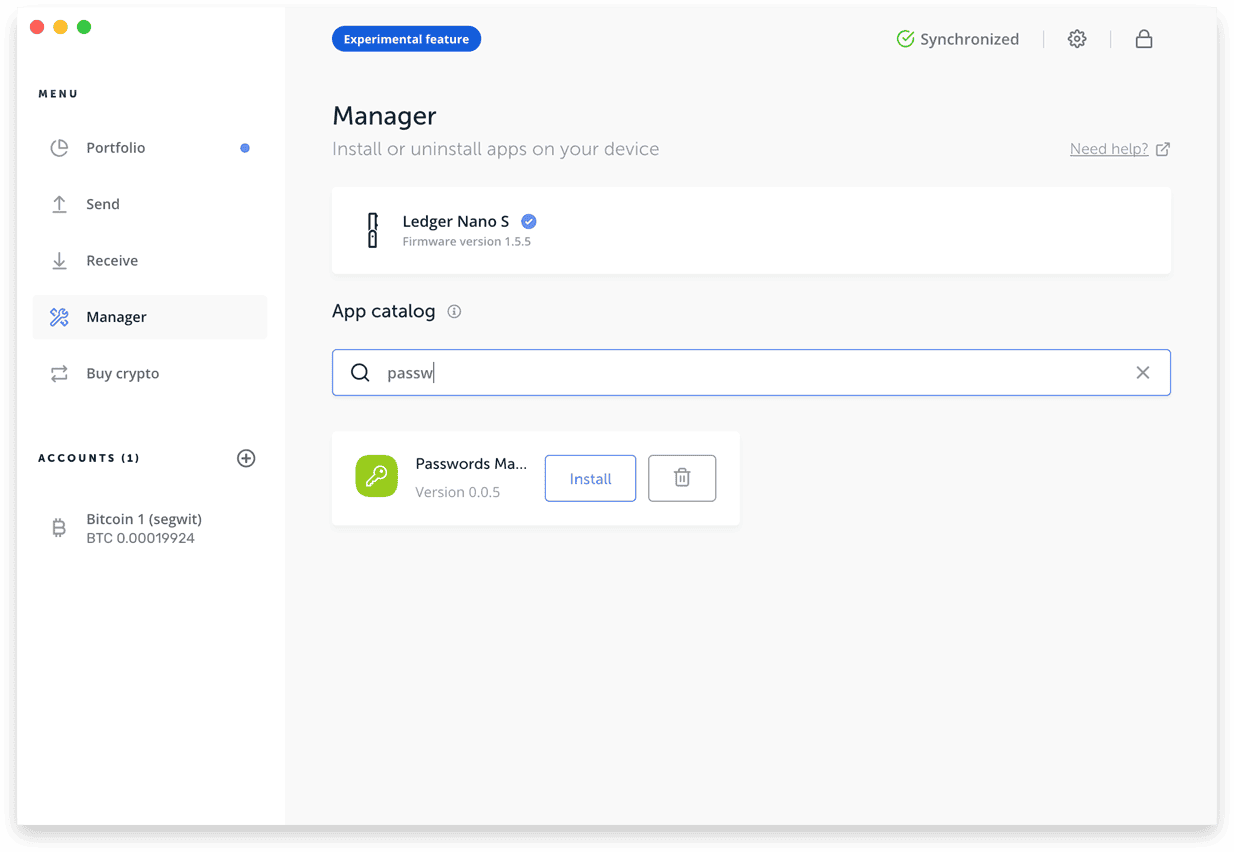Click the ACCOUNTS (1) section label
Image resolution: width=1234 pixels, height=852 pixels.
click(x=89, y=458)
